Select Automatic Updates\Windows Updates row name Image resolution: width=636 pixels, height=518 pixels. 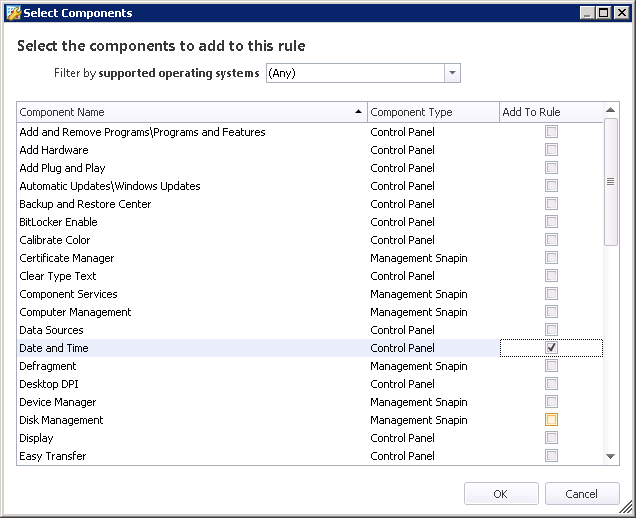(110, 186)
